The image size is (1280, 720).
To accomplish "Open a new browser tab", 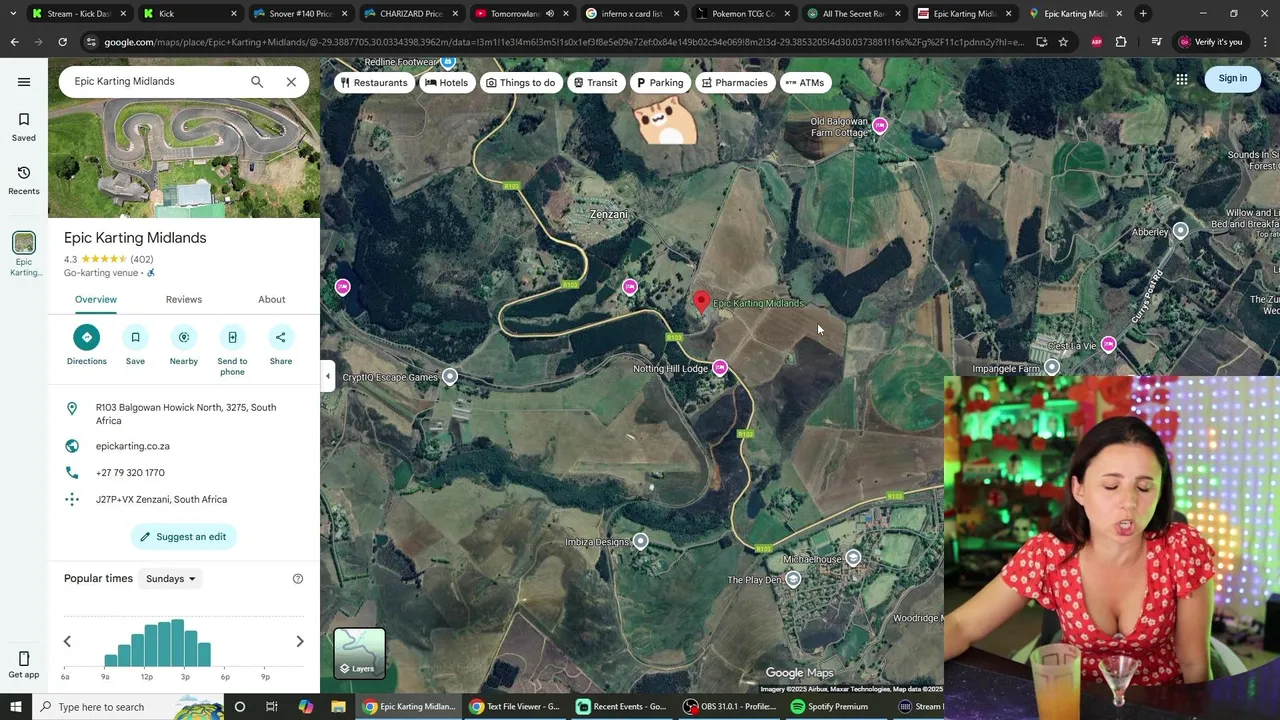I will tap(1143, 14).
